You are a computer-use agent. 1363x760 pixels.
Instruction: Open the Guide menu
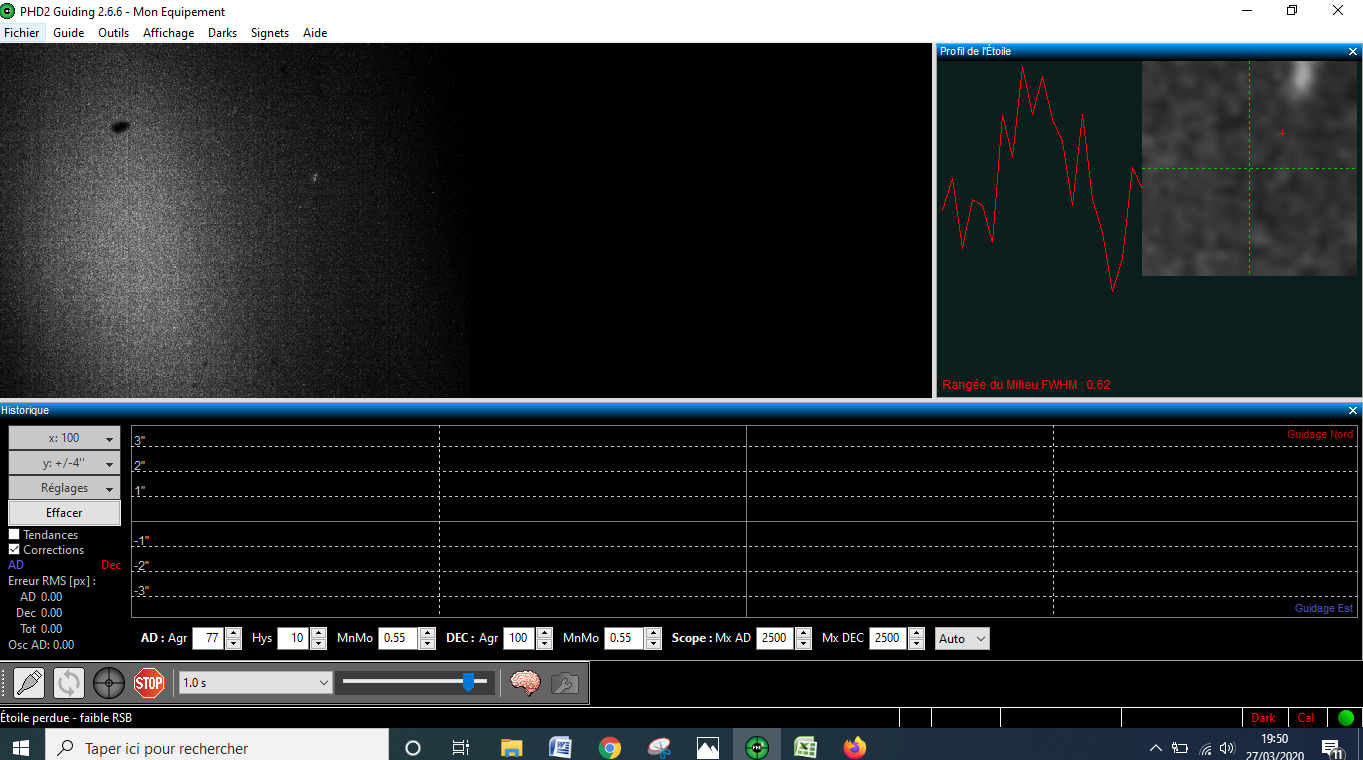69,33
